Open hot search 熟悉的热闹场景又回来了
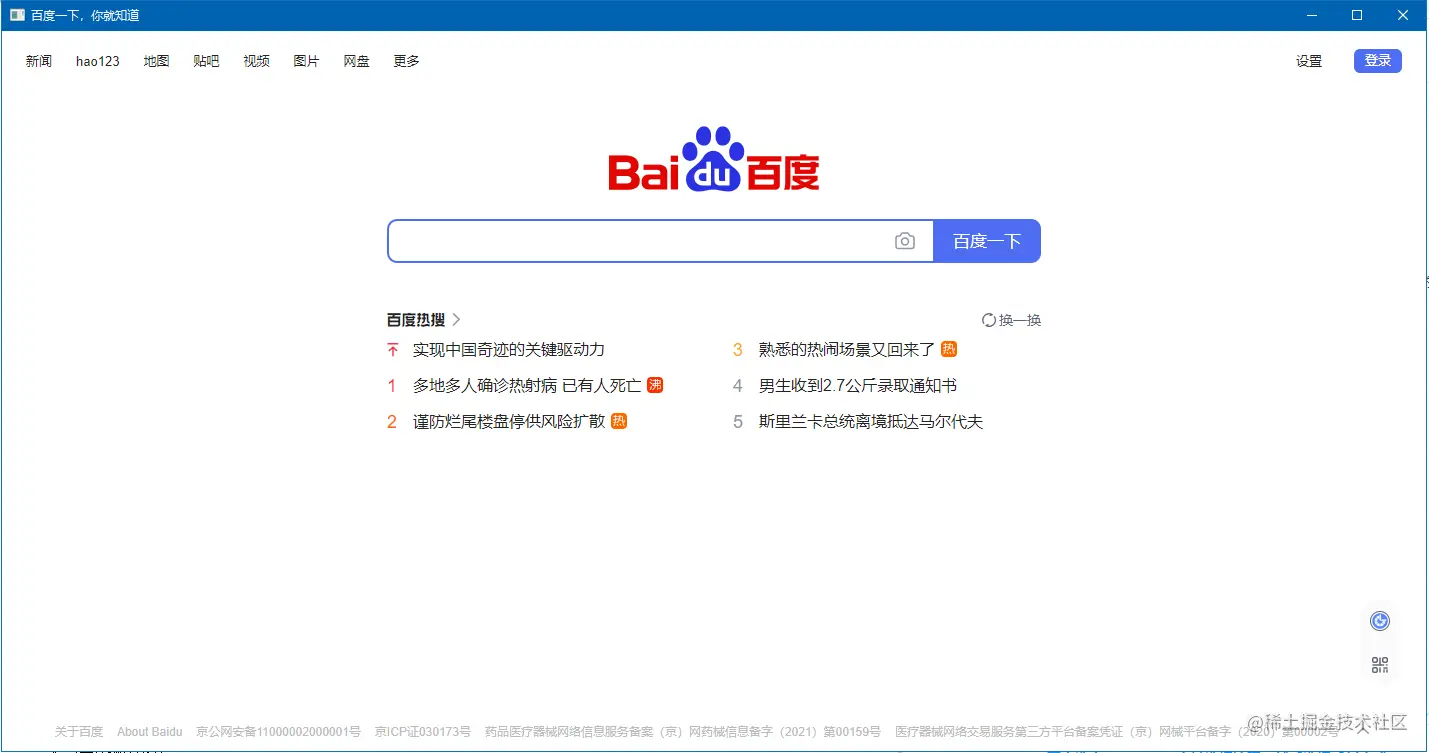This screenshot has height=753, width=1429. [x=847, y=349]
